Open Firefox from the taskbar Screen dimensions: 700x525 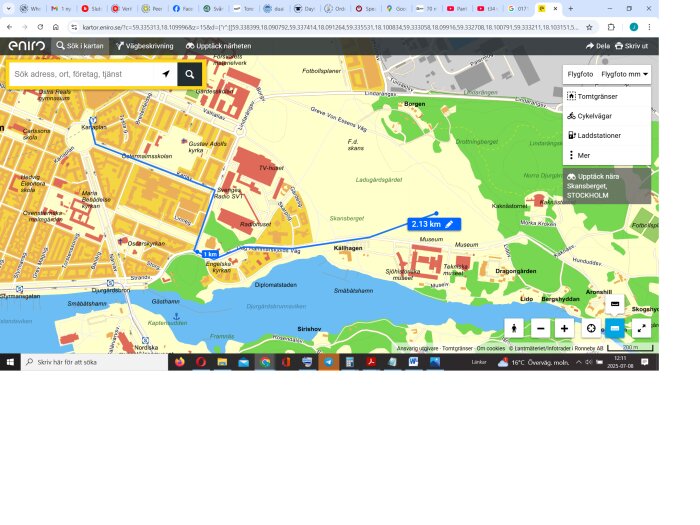tap(179, 362)
